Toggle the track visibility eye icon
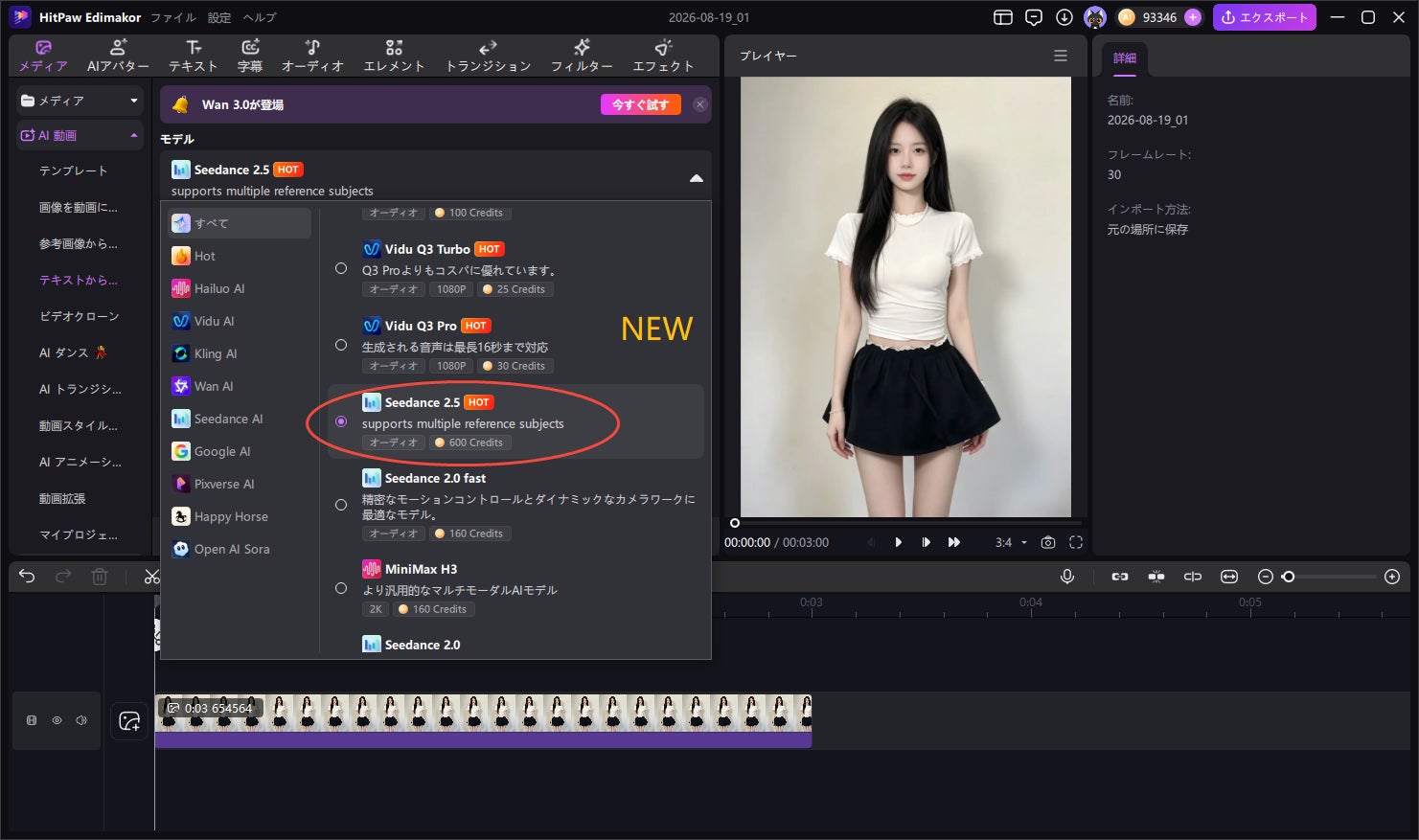The image size is (1419, 840). coord(57,720)
